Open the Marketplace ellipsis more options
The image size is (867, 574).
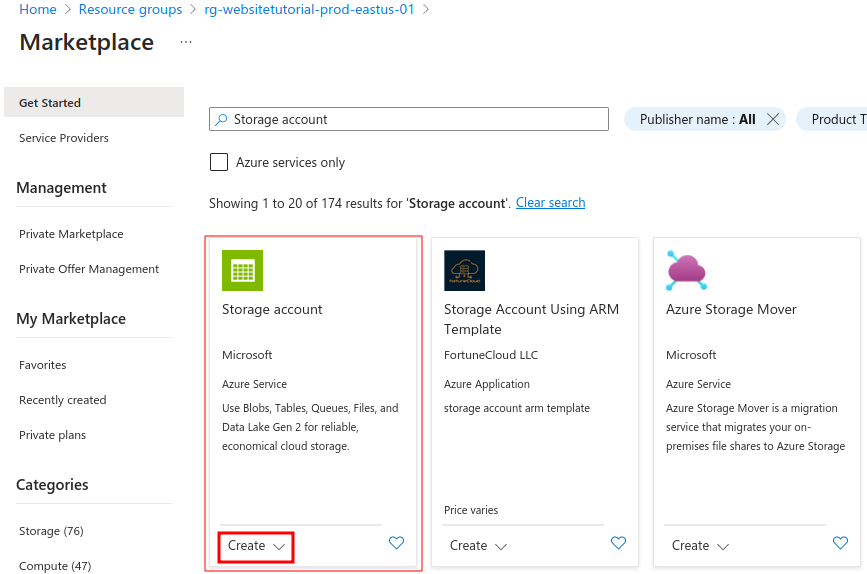coord(186,42)
